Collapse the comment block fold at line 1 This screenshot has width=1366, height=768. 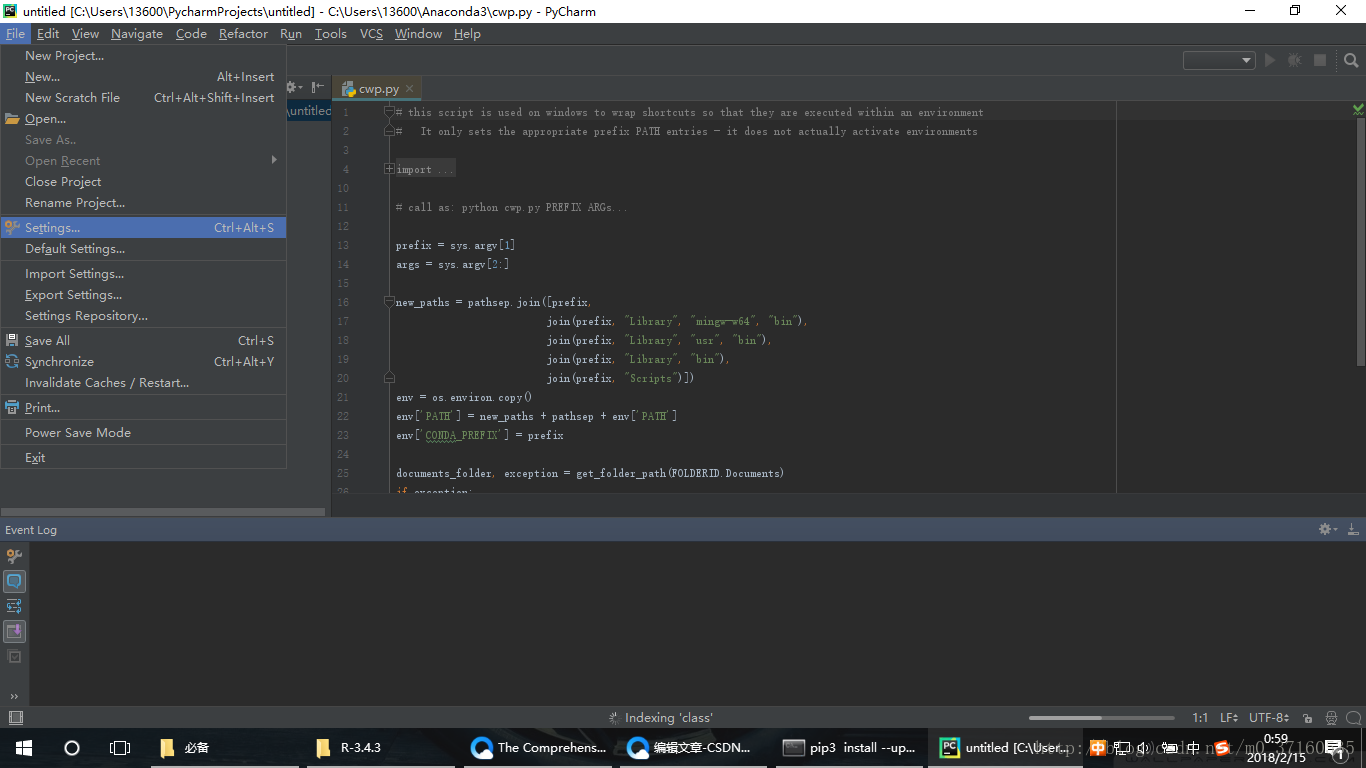click(389, 112)
